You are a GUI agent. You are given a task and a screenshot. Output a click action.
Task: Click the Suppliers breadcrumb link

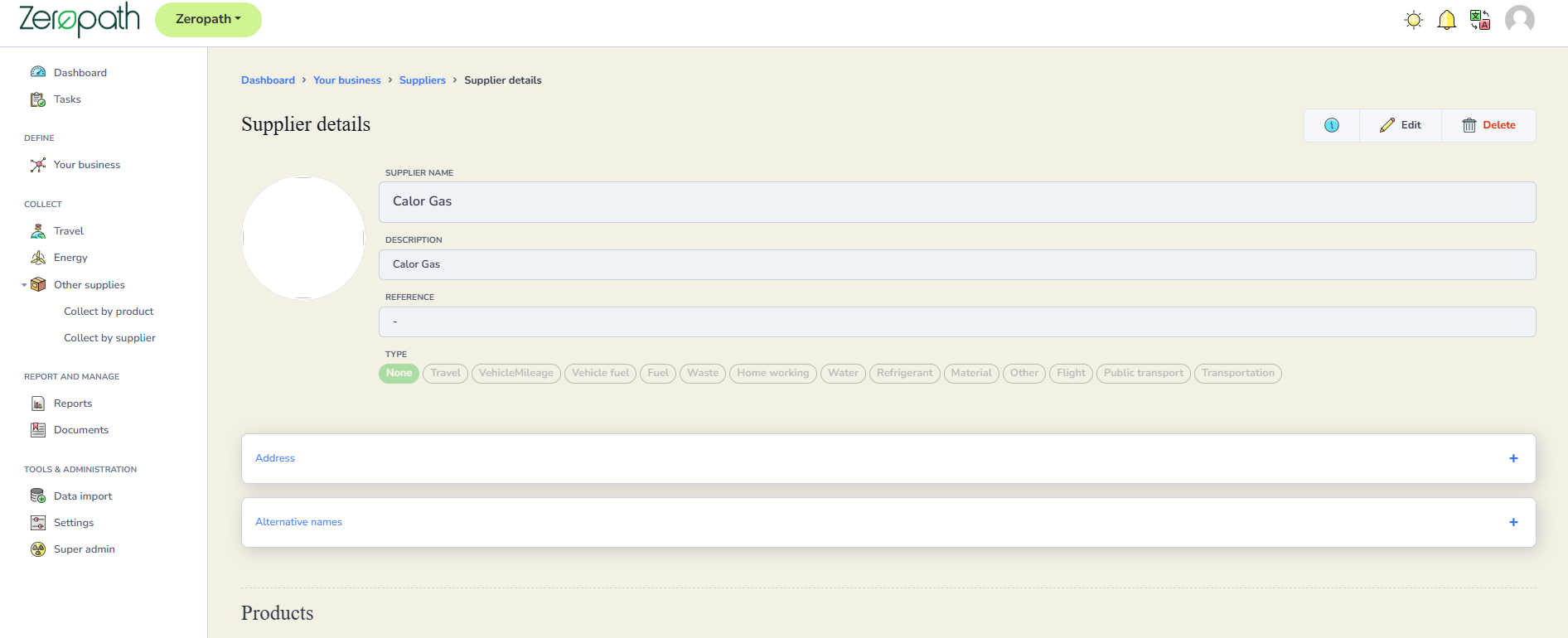pyautogui.click(x=423, y=80)
